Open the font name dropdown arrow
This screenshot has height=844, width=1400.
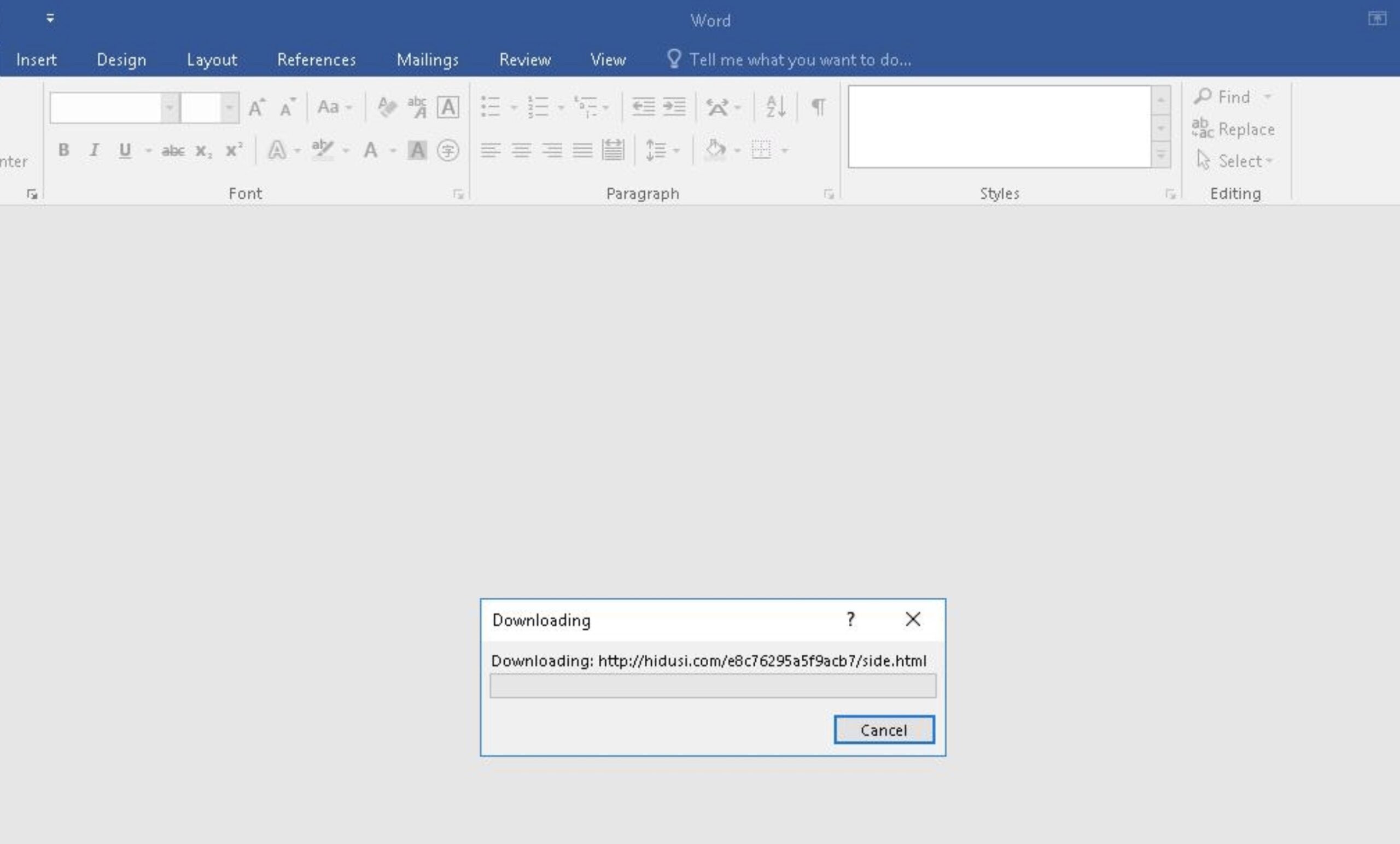[170, 107]
